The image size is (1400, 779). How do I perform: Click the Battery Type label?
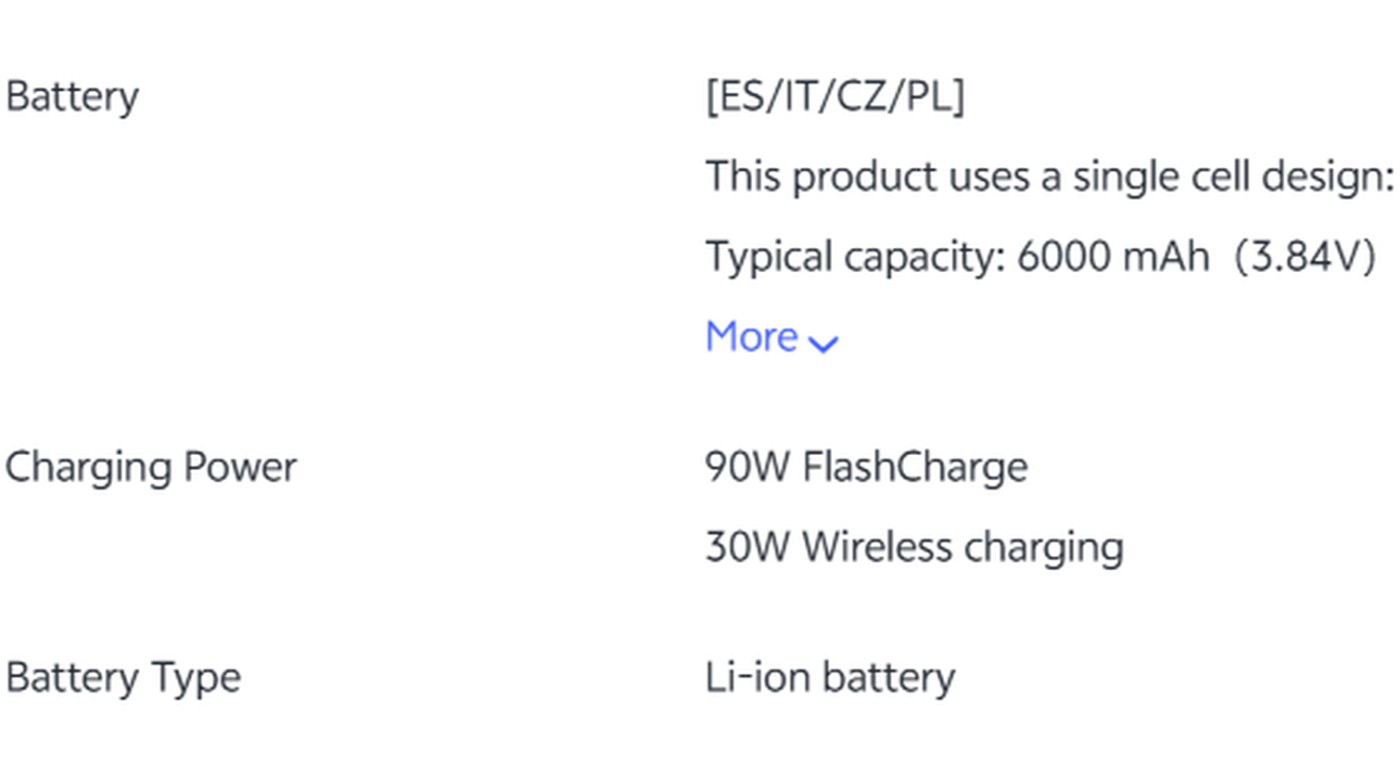pos(123,677)
